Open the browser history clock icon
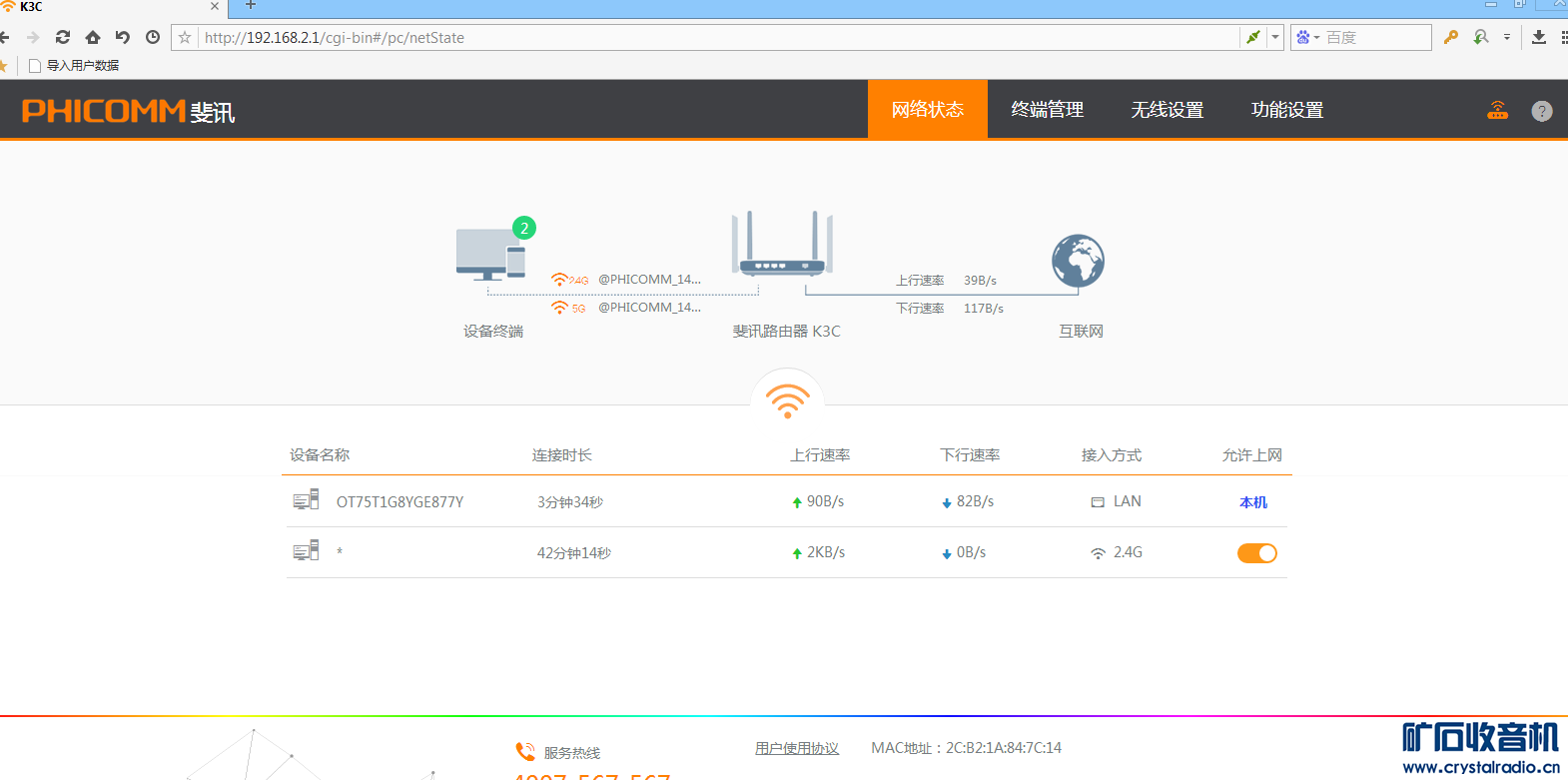1568x780 pixels. [x=153, y=37]
